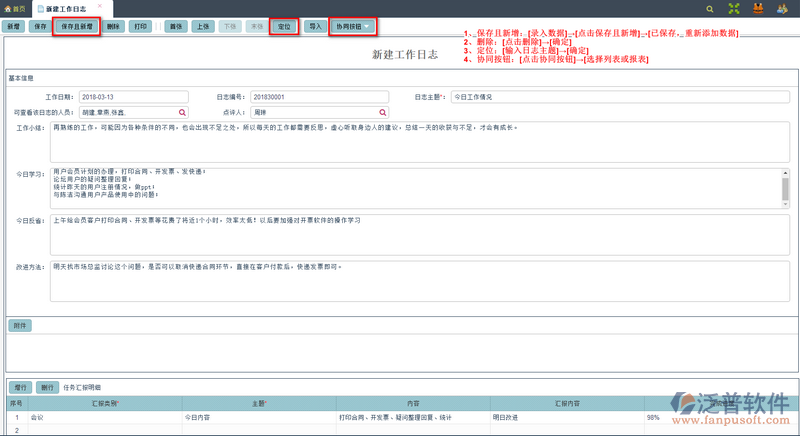Click the 内容 column header

pos(413,403)
